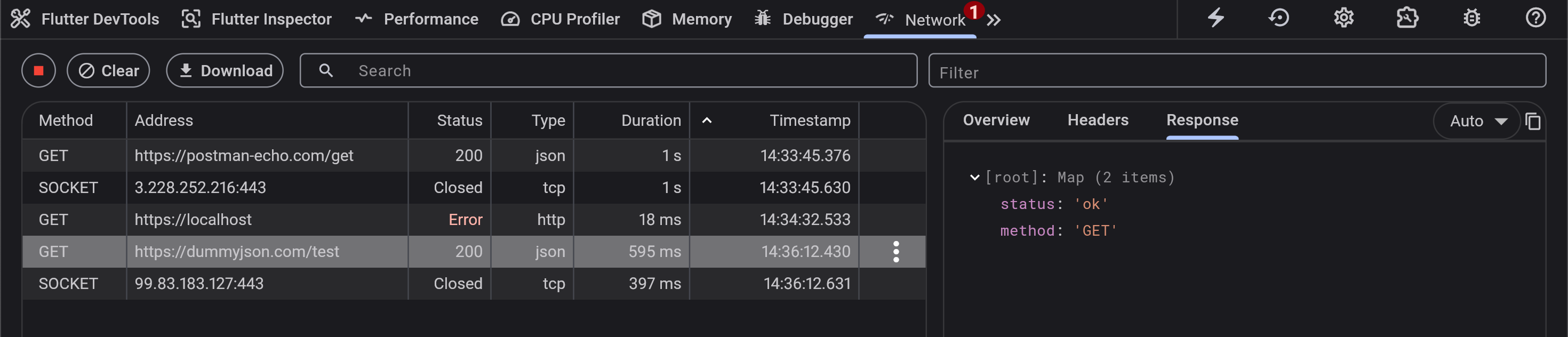Open the Auto response type dropdown
Screen dimensions: 1568x337
pyautogui.click(x=1477, y=121)
